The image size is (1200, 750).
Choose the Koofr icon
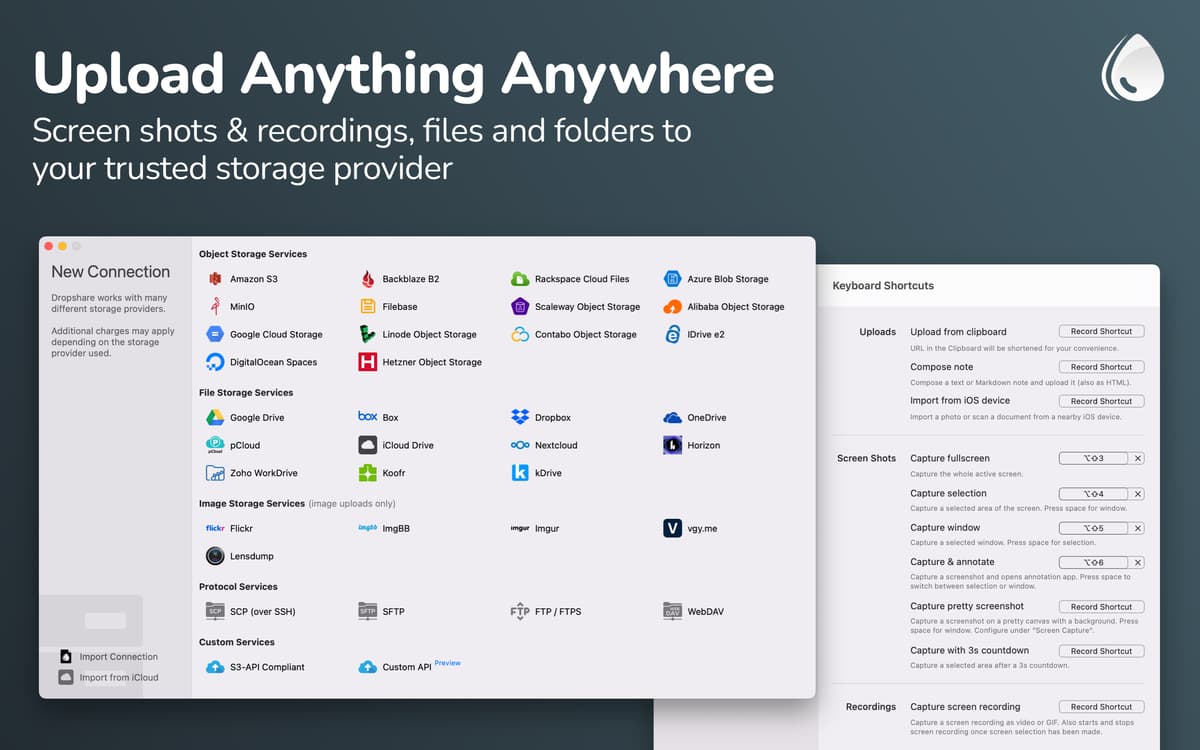tap(367, 473)
